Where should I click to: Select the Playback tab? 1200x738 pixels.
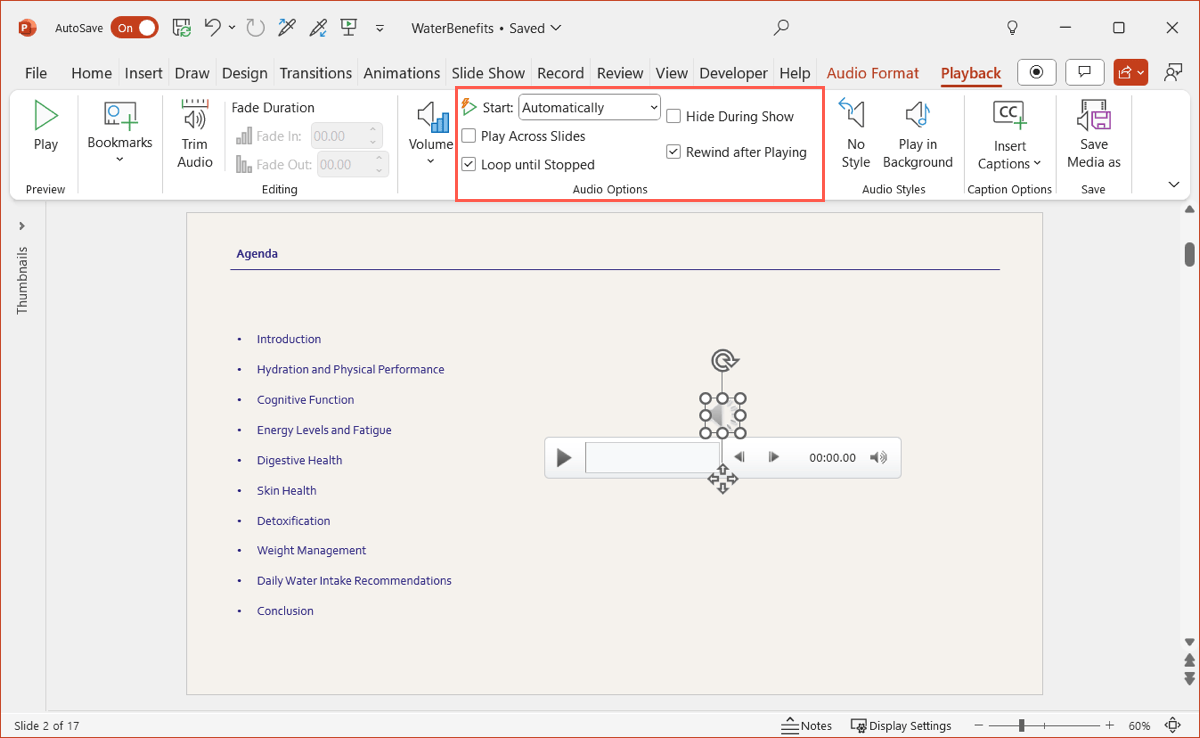point(971,73)
